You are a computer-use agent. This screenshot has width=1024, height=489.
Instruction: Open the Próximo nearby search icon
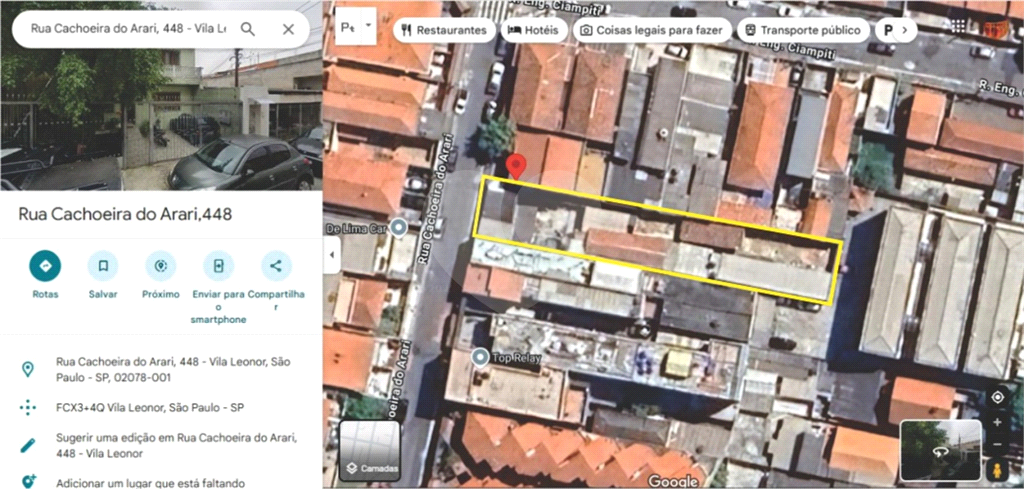160,266
